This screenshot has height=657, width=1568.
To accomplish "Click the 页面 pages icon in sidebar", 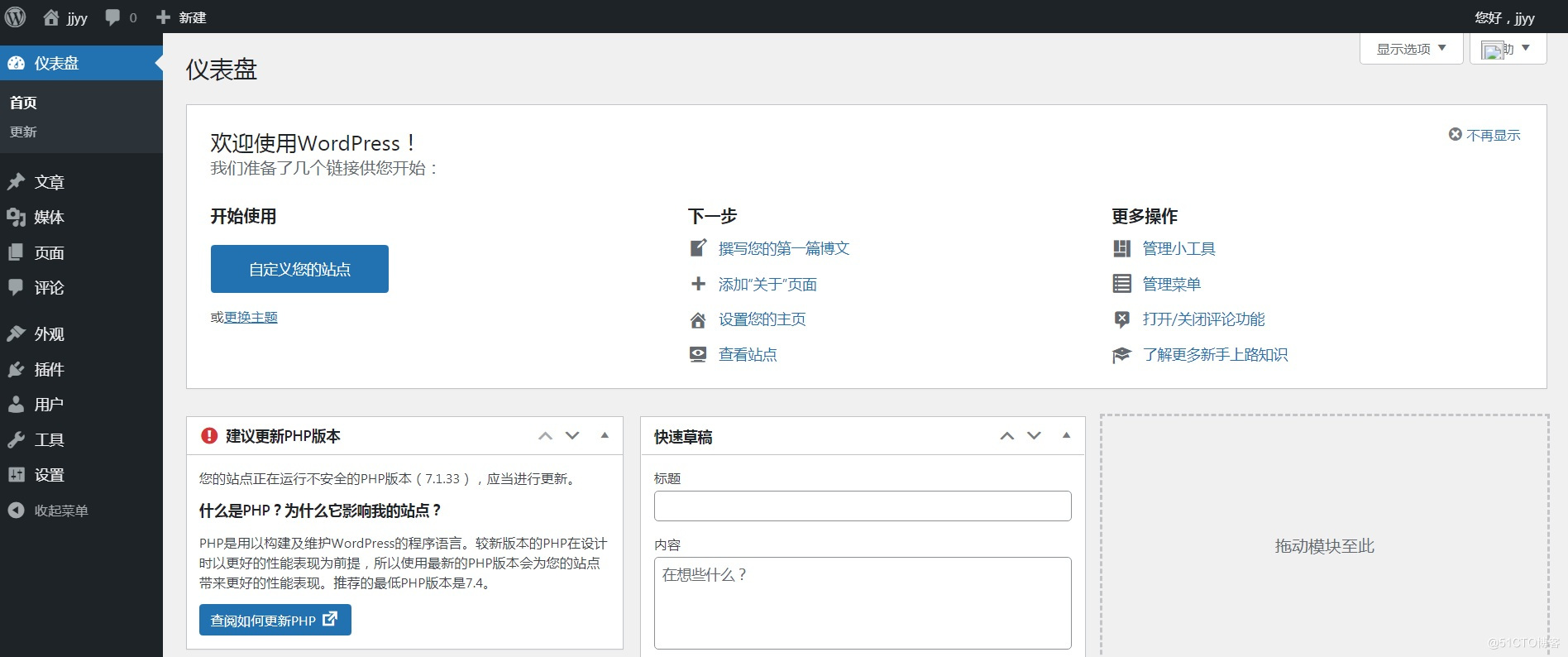I will (16, 252).
